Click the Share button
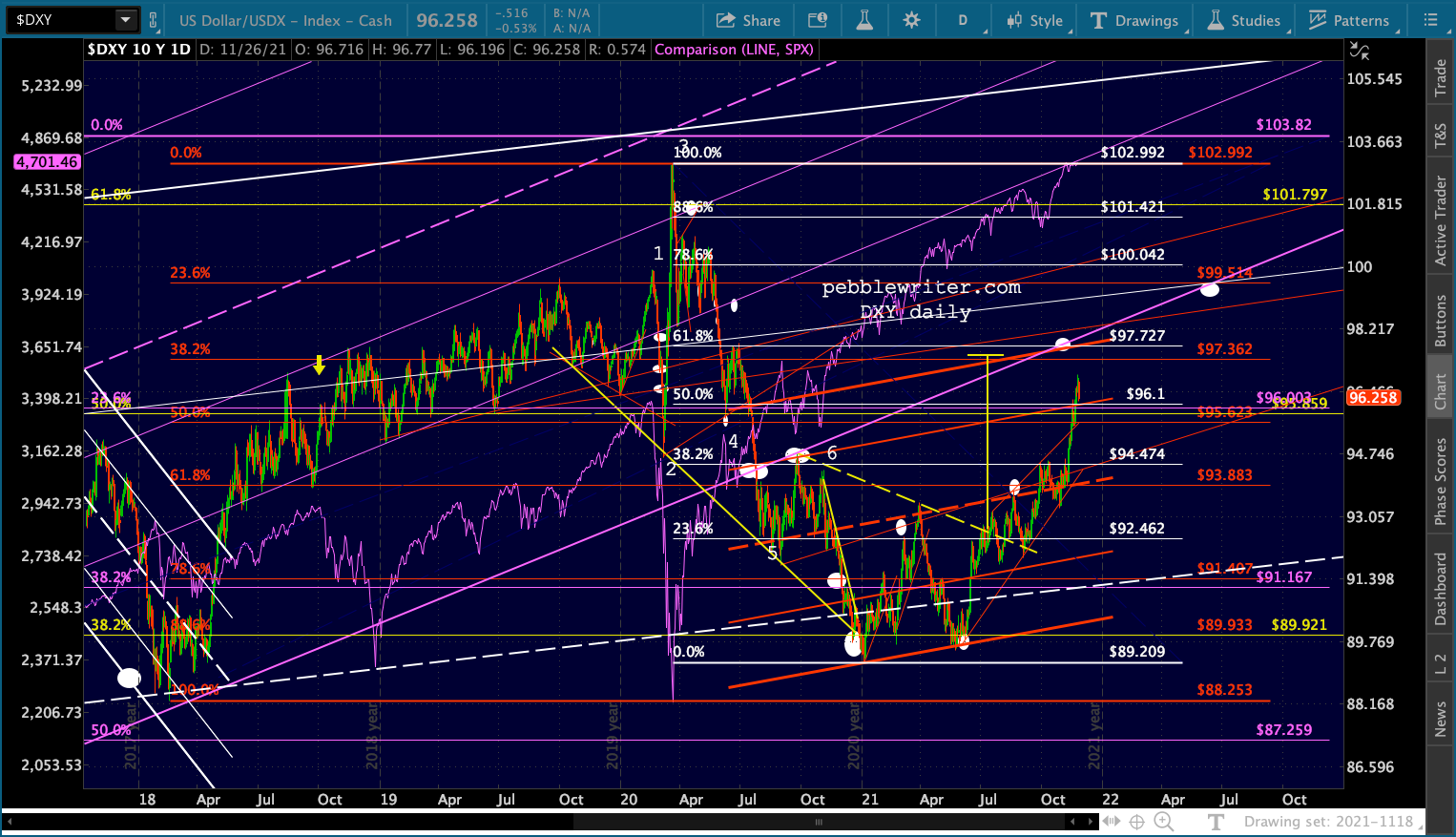The height and width of the screenshot is (837, 1456). point(748,20)
